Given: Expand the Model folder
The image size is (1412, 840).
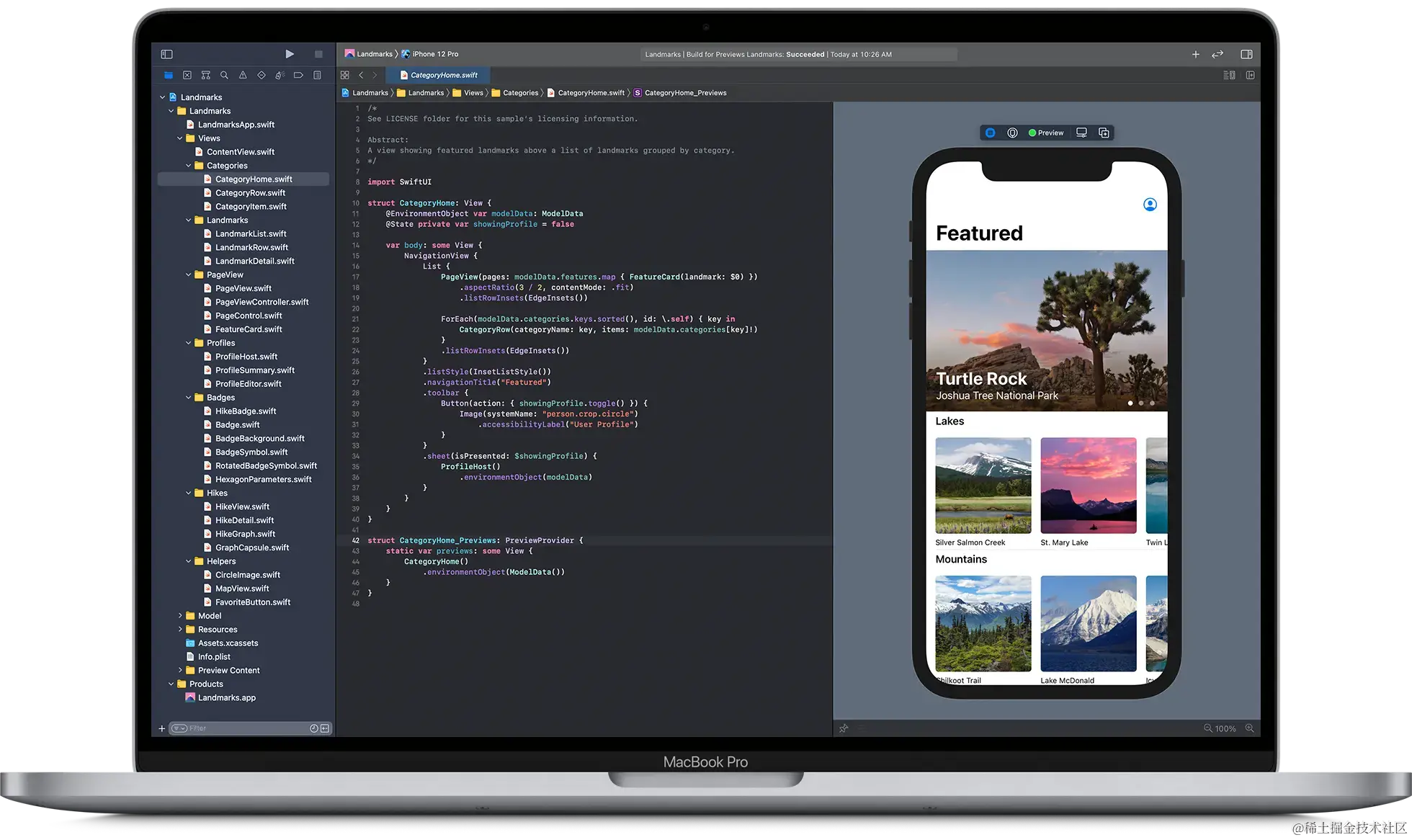Looking at the screenshot, I should (180, 616).
